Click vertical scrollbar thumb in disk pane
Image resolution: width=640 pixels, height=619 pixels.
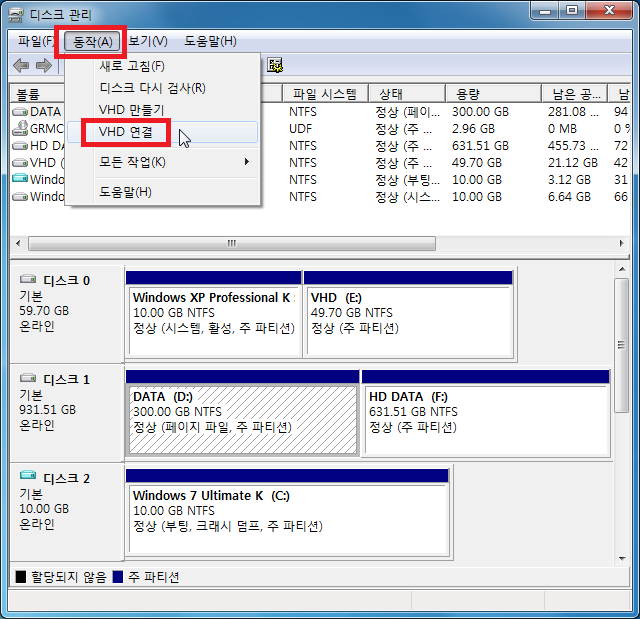622,345
